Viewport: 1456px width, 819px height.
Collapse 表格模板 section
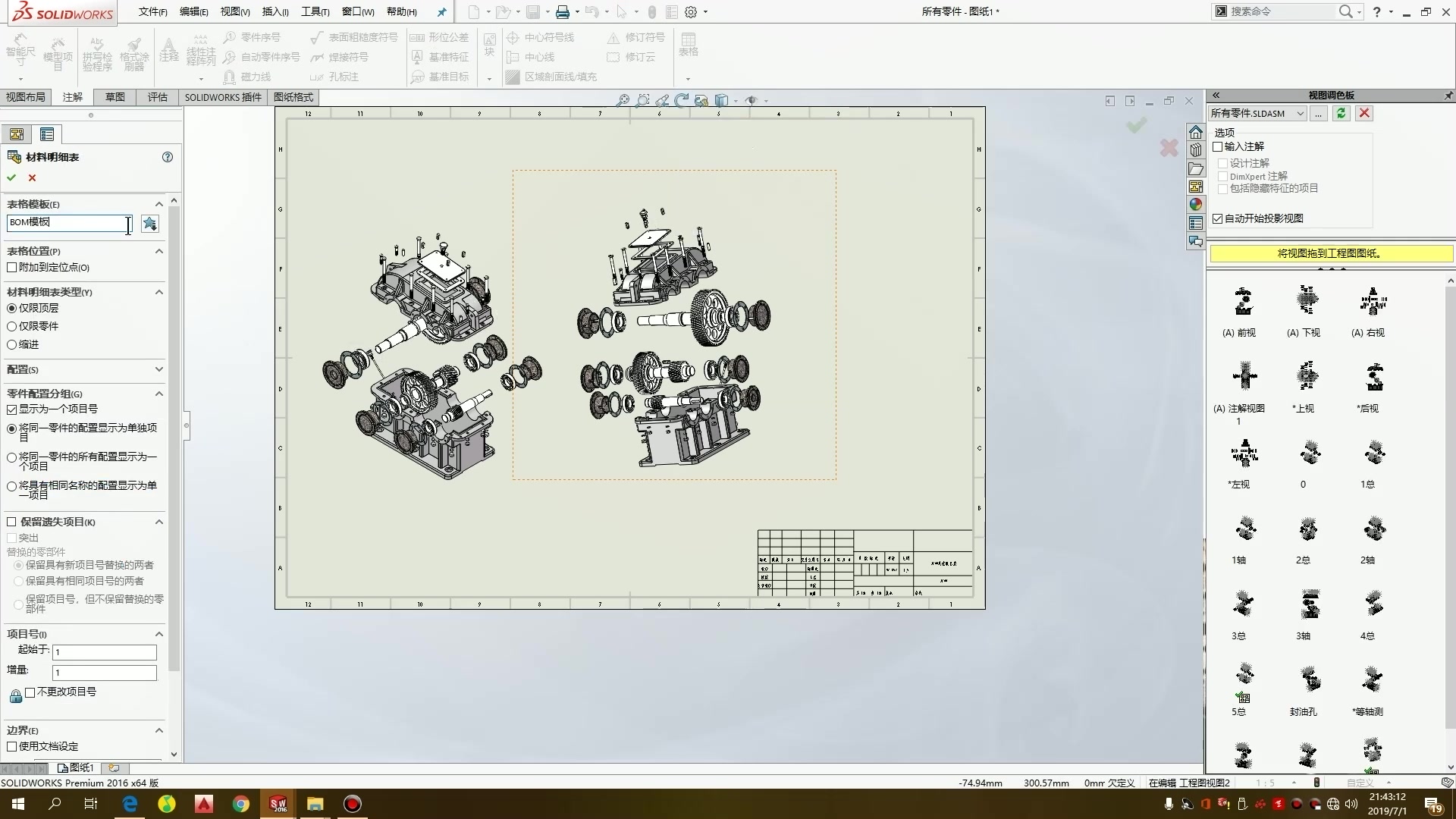(159, 204)
